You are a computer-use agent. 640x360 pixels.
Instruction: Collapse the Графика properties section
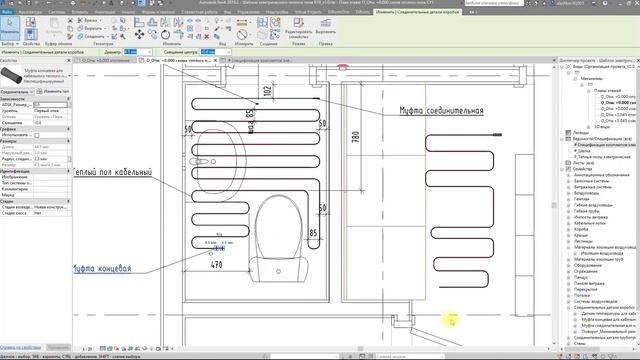click(68, 129)
